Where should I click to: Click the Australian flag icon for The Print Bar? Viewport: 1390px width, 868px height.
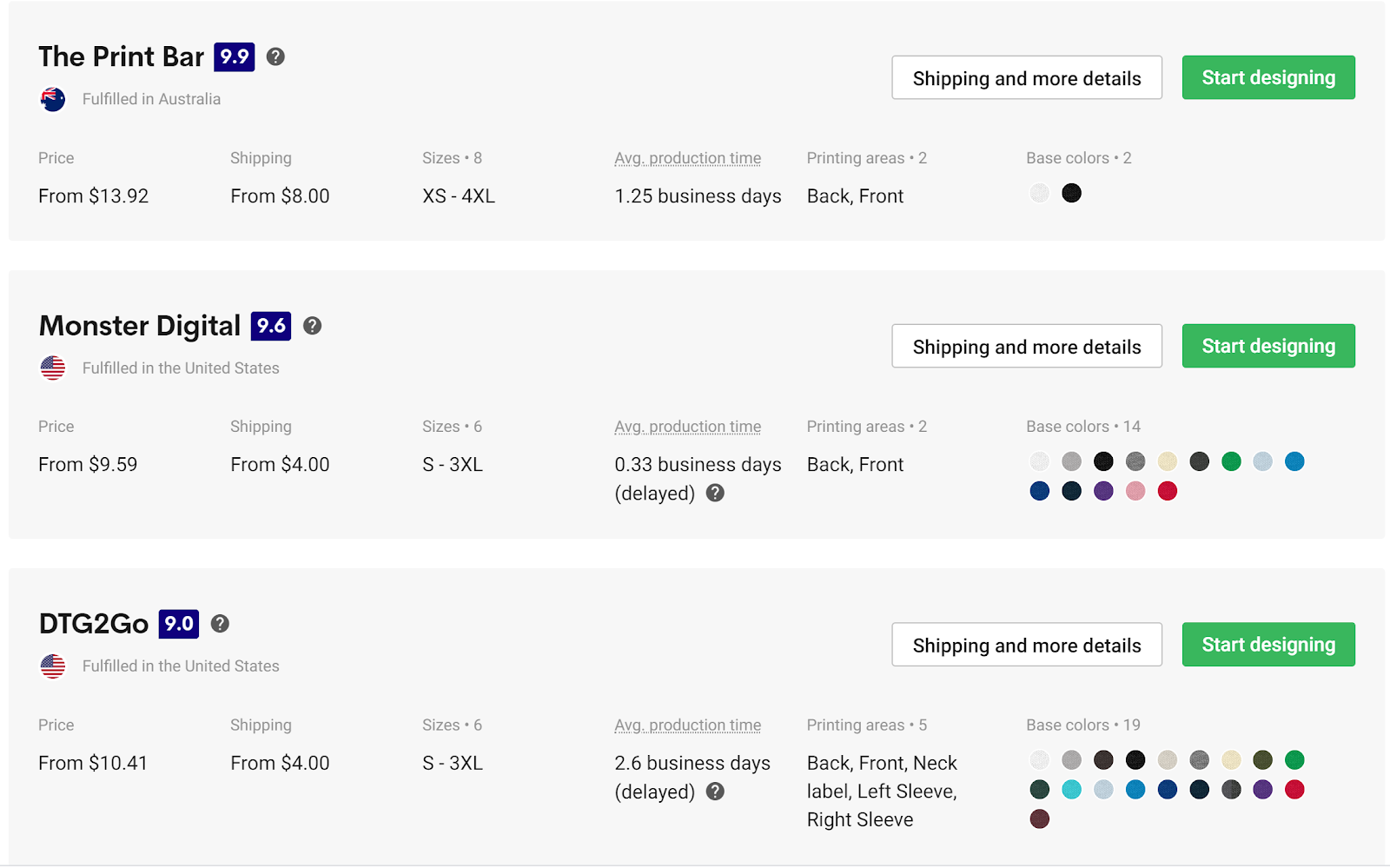[53, 99]
